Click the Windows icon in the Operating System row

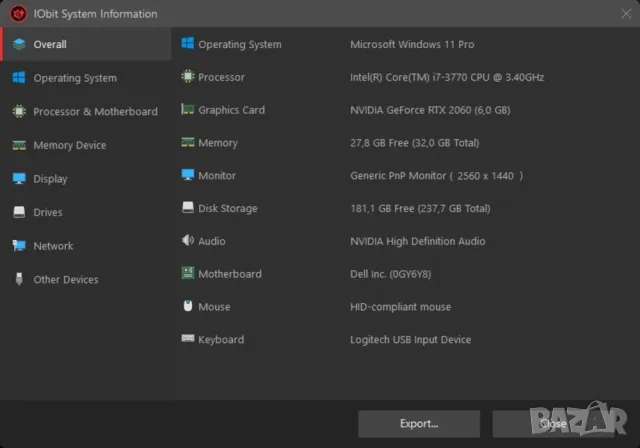[187, 43]
